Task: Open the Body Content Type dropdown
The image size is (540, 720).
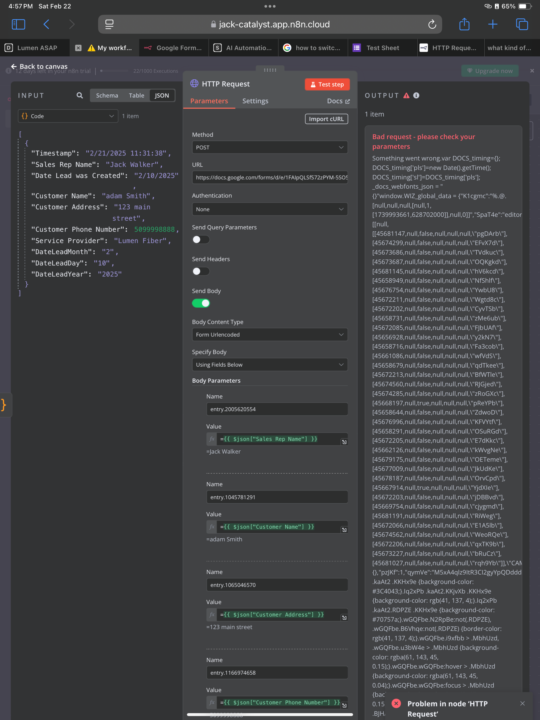Action: click(270, 334)
